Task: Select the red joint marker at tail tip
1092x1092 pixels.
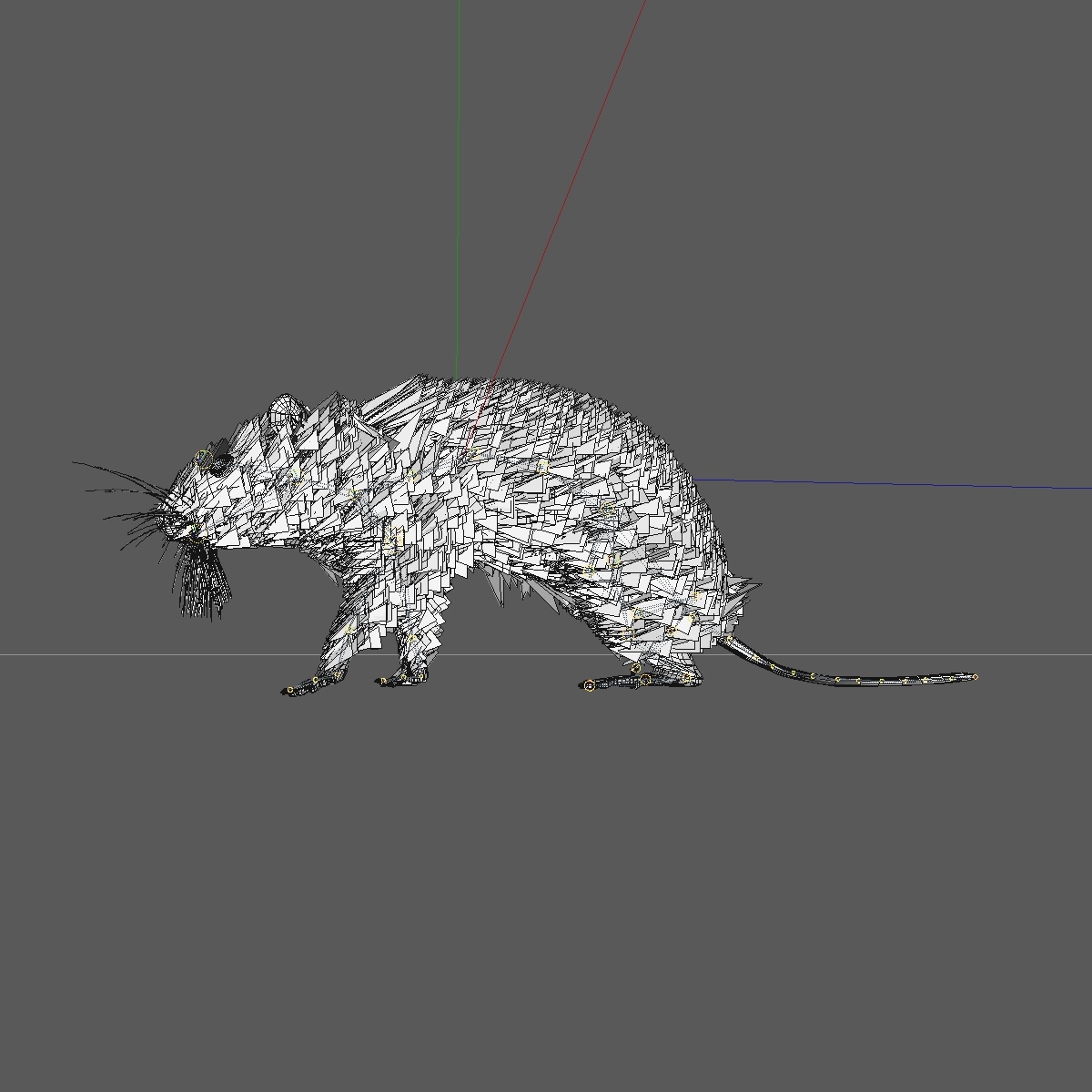Action: click(975, 679)
